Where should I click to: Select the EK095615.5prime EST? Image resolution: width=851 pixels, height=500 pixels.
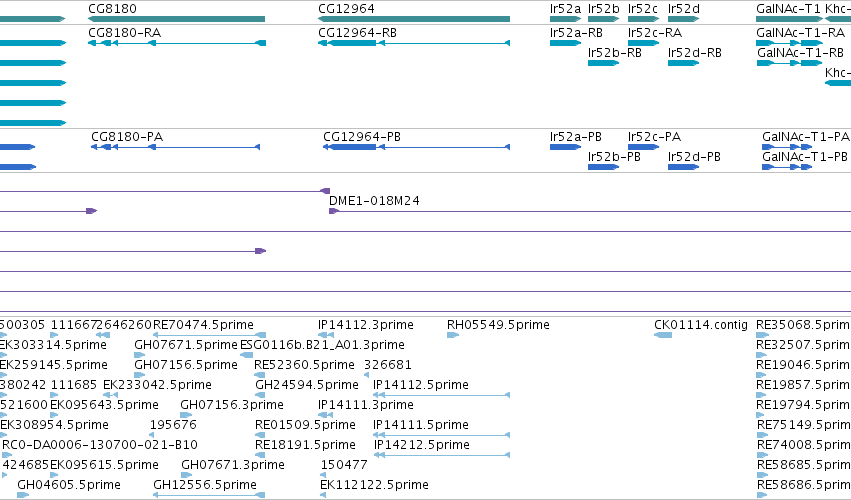54,476
